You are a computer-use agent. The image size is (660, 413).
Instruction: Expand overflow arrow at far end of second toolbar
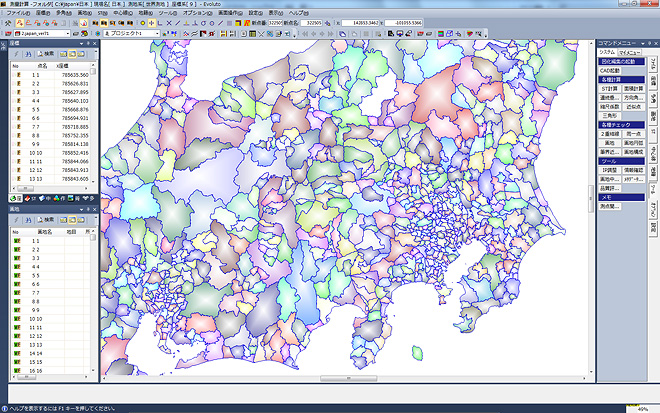point(486,35)
